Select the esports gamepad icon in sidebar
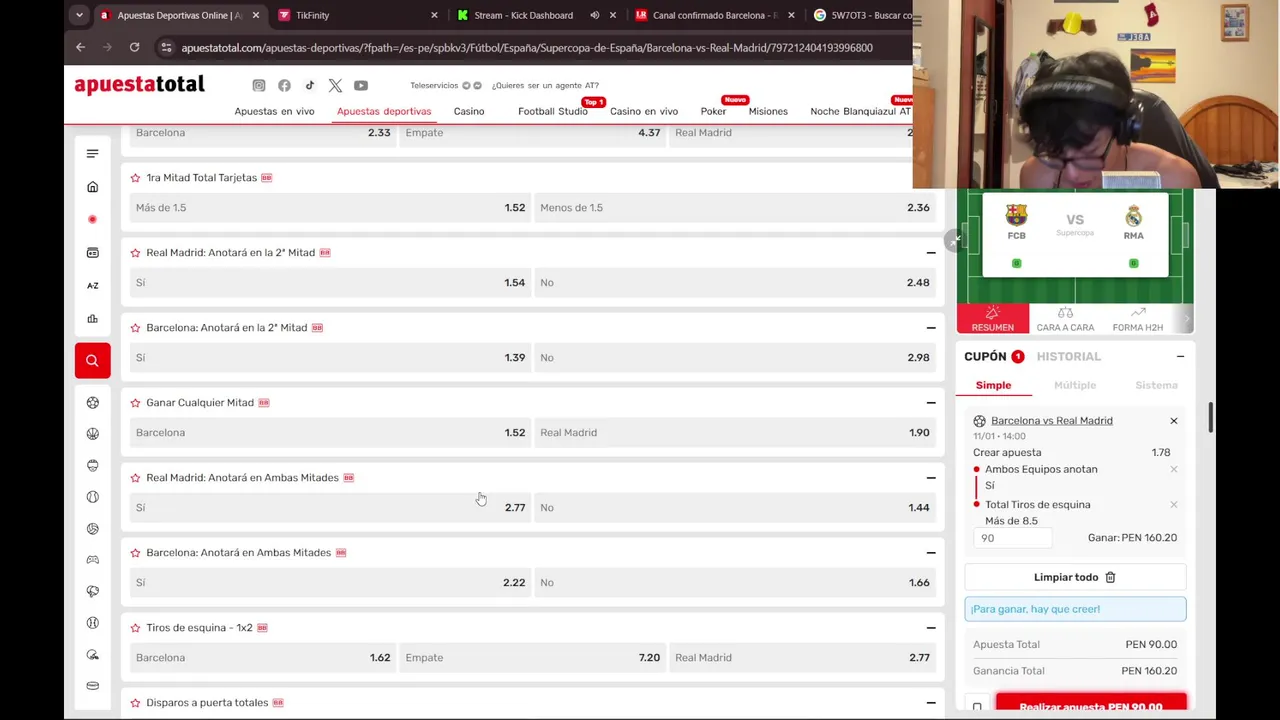 (x=92, y=560)
